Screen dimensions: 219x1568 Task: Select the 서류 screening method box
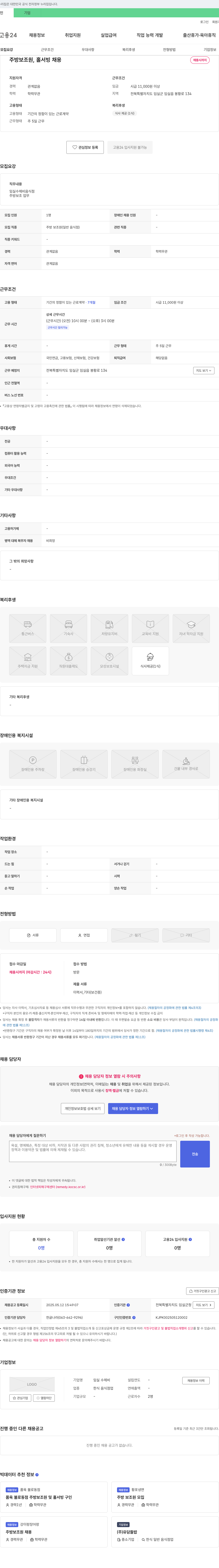coord(33,936)
